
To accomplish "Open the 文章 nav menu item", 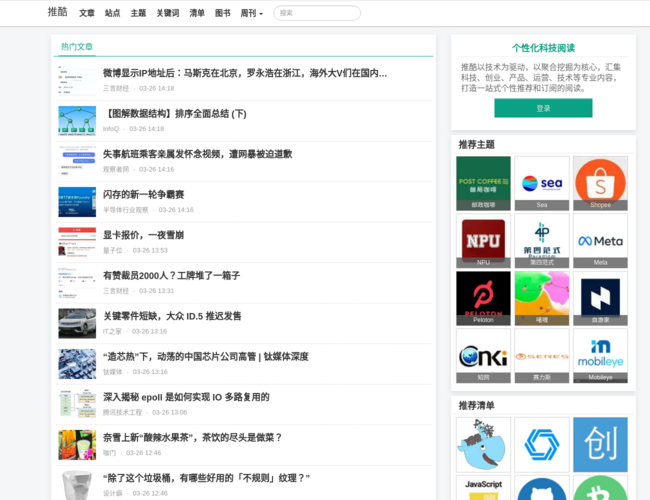I will [x=87, y=13].
